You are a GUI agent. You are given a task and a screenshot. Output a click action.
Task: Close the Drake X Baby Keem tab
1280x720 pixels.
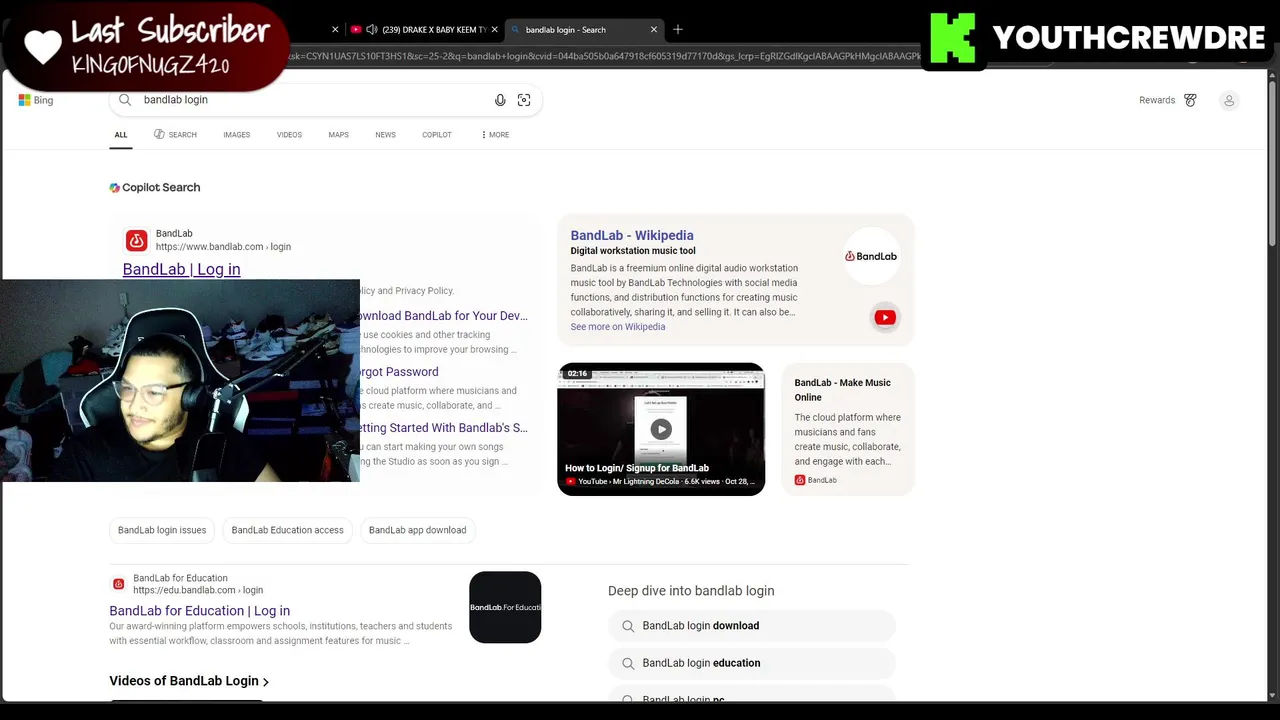[x=494, y=30]
